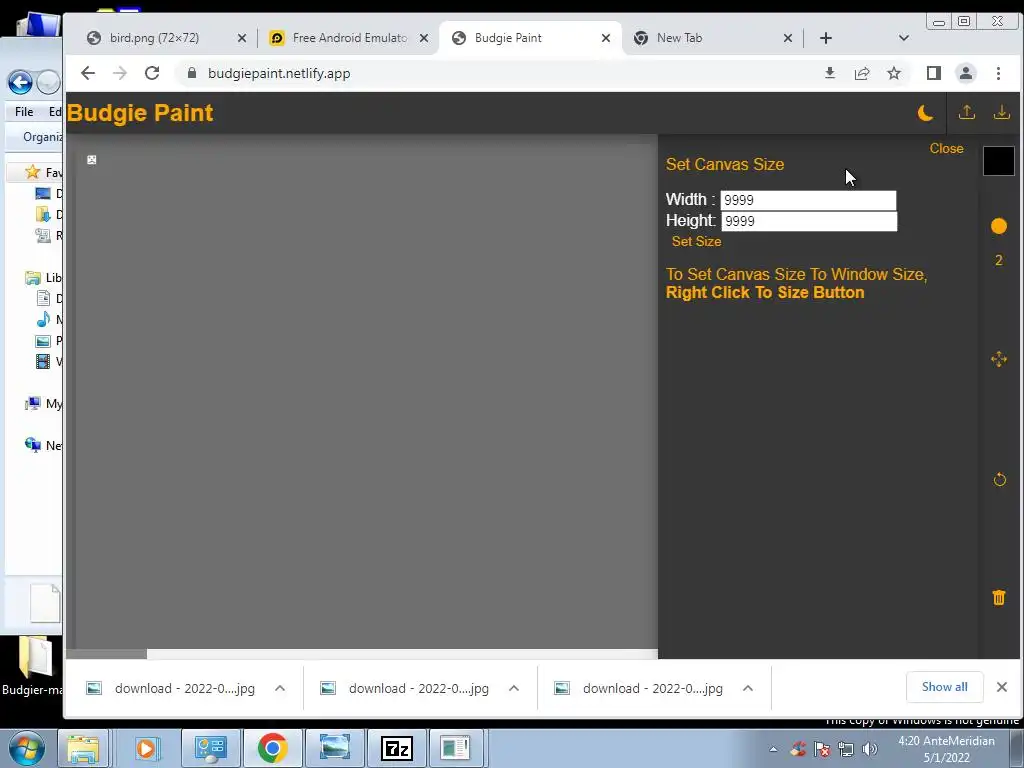Click the broken image icon on canvas
Image resolution: width=1024 pixels, height=768 pixels.
[91, 159]
